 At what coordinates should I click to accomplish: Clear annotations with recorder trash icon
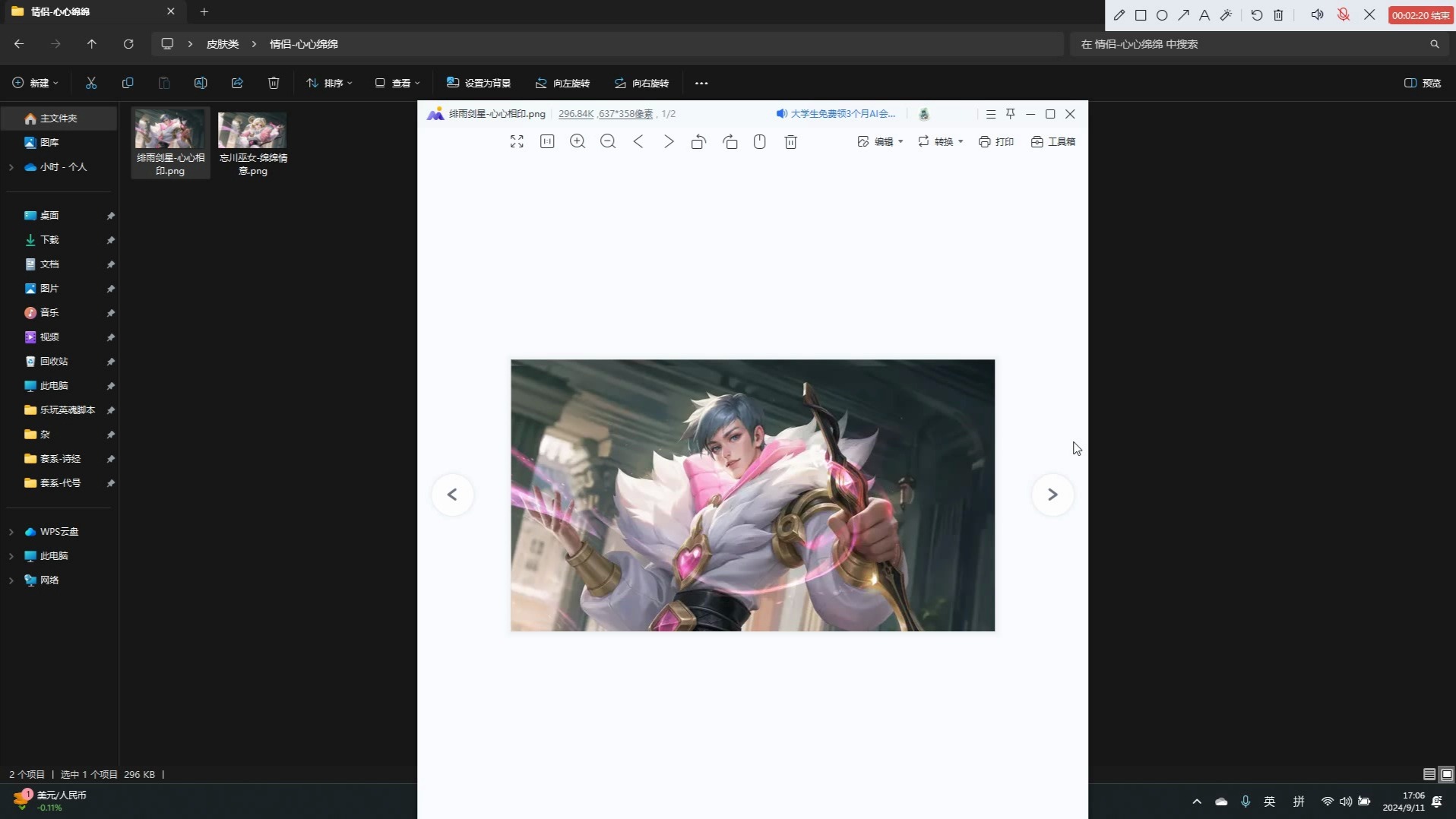coord(1278,14)
